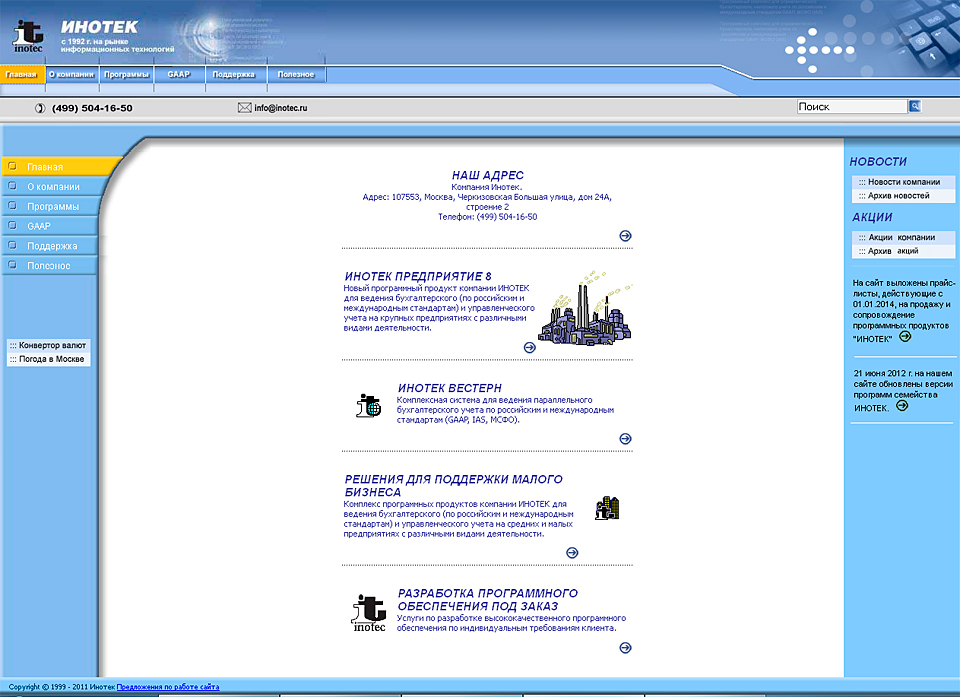Open Новости компании in the news panel
960x697 pixels.
903,182
